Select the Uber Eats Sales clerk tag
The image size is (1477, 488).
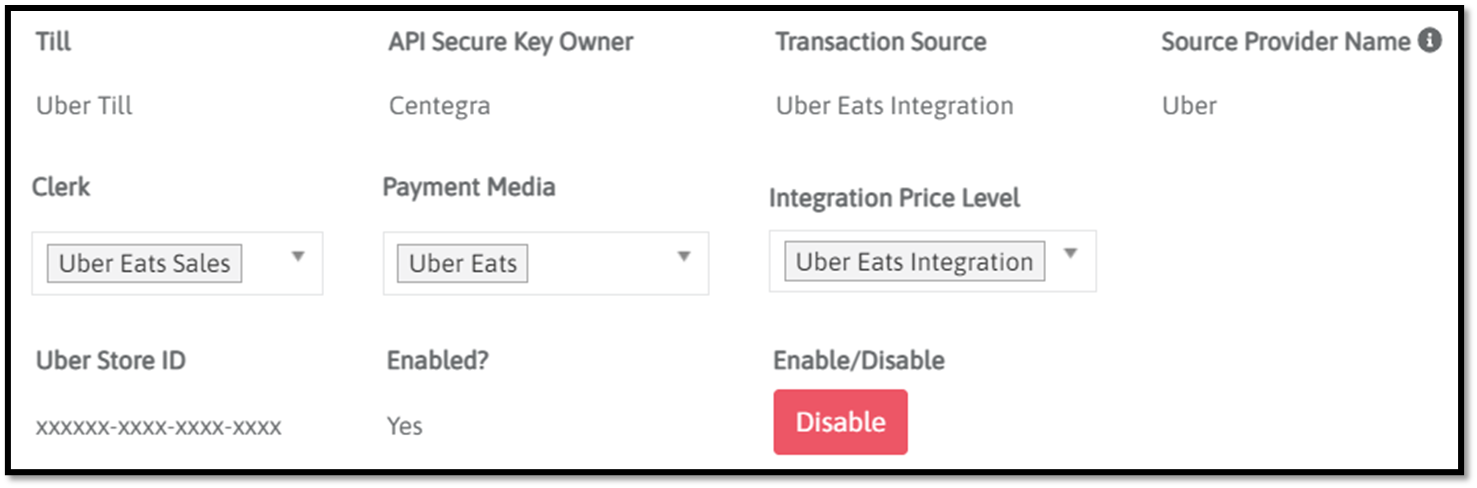point(144,264)
